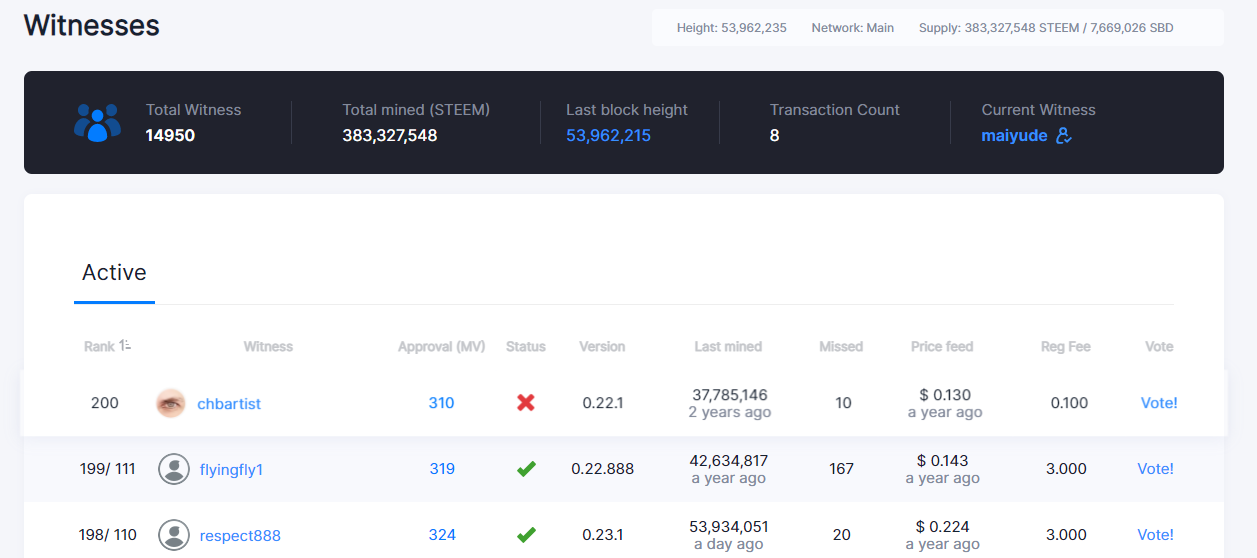Click version 0.22.1 cell
The height and width of the screenshot is (558, 1257).
(603, 403)
